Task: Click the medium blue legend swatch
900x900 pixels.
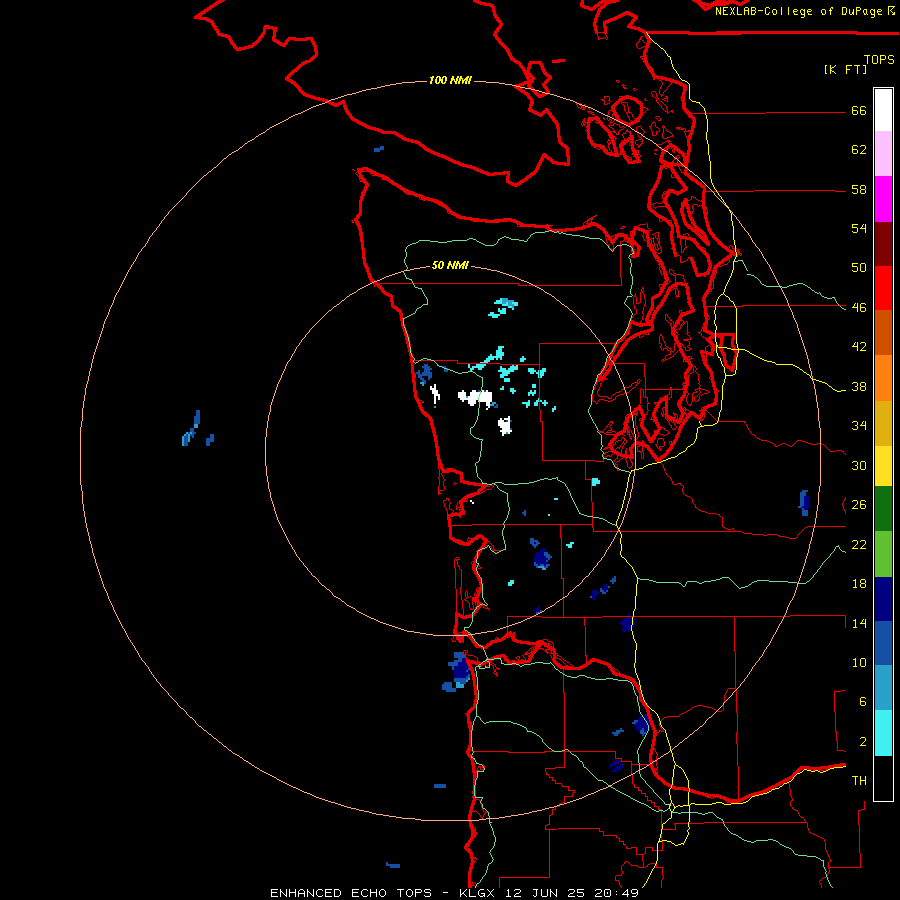Action: tap(883, 643)
